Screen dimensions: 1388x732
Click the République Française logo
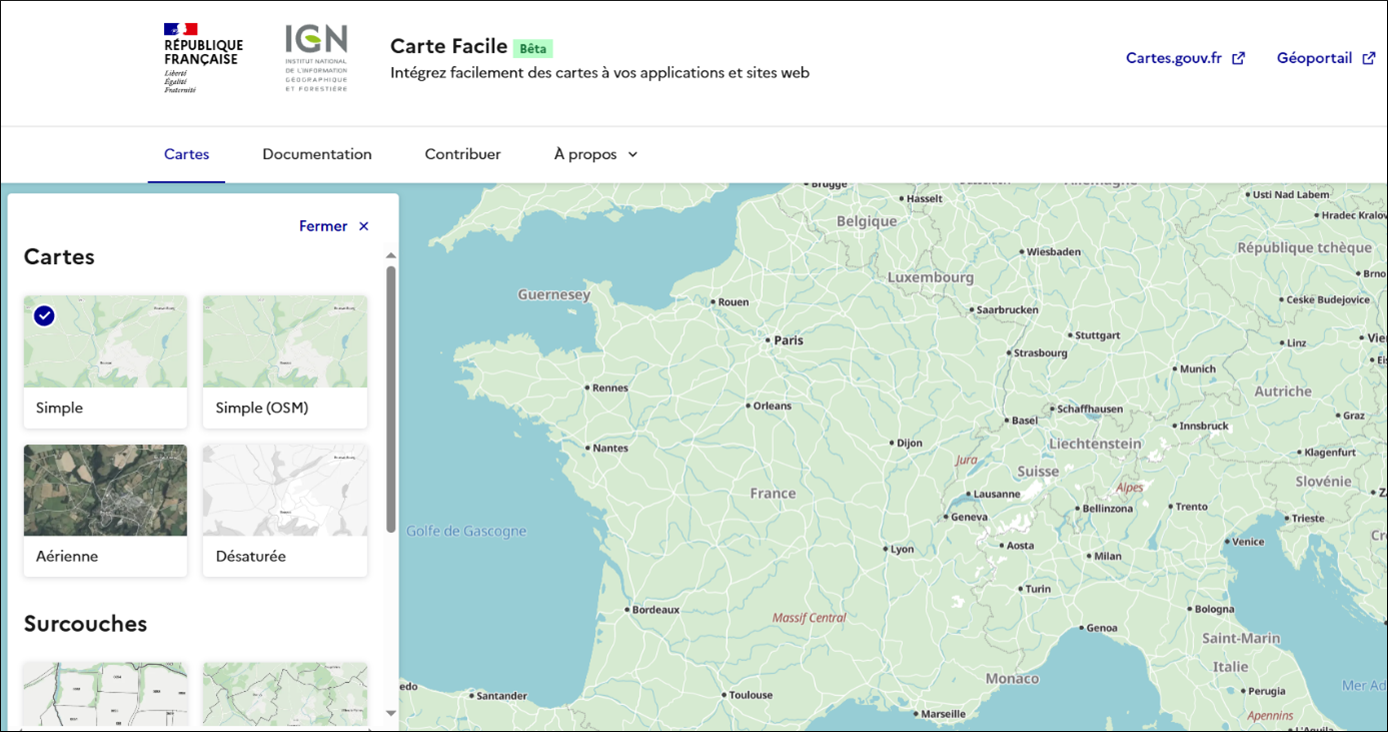pyautogui.click(x=203, y=59)
